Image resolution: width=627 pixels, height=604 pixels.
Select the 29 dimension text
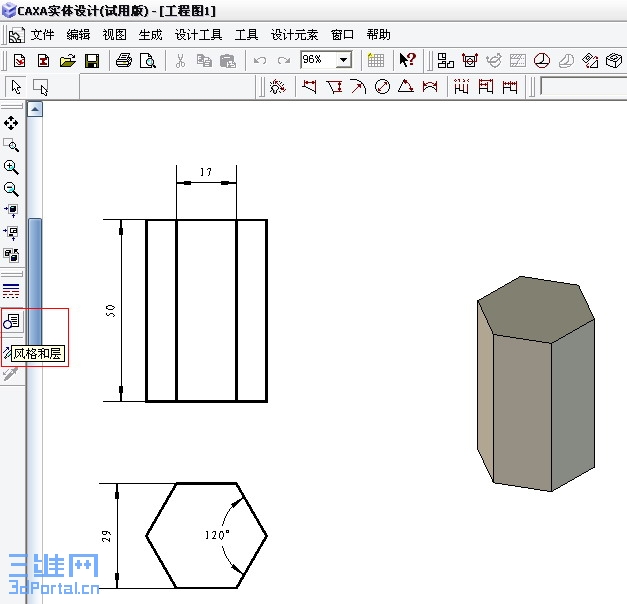point(106,536)
